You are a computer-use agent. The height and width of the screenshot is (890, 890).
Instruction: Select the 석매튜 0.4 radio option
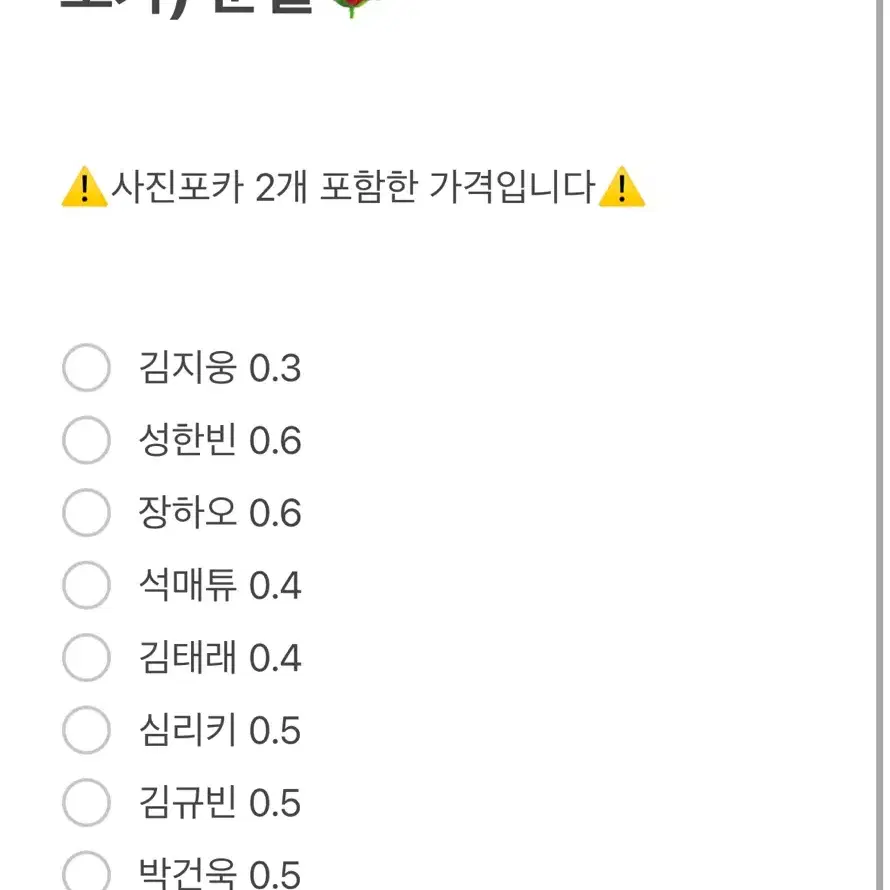coord(86,585)
